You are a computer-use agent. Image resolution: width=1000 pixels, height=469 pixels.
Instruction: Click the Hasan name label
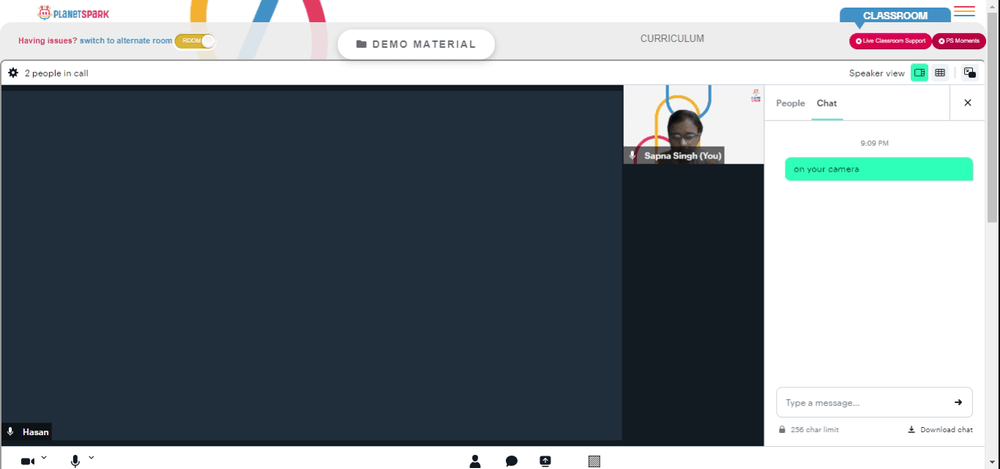pos(36,432)
